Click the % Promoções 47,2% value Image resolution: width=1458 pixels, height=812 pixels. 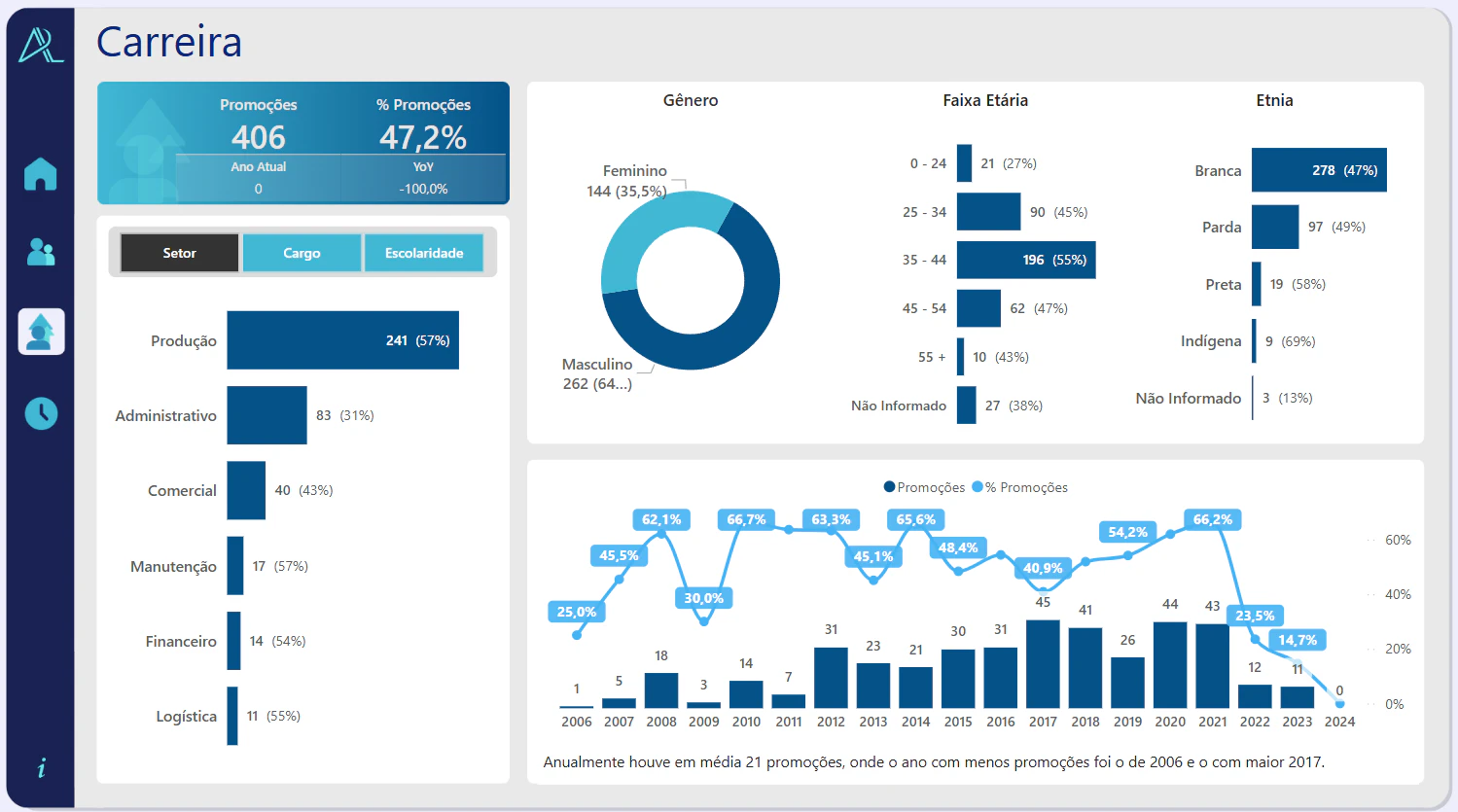pyautogui.click(x=423, y=137)
